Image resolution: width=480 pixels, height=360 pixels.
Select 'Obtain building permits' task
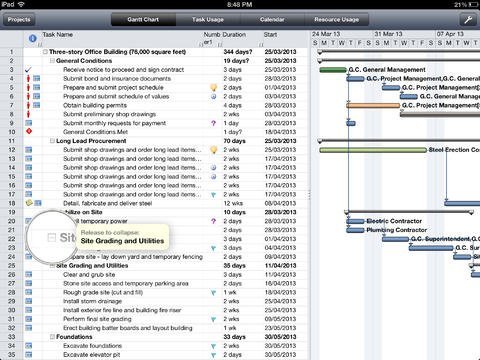[95, 105]
